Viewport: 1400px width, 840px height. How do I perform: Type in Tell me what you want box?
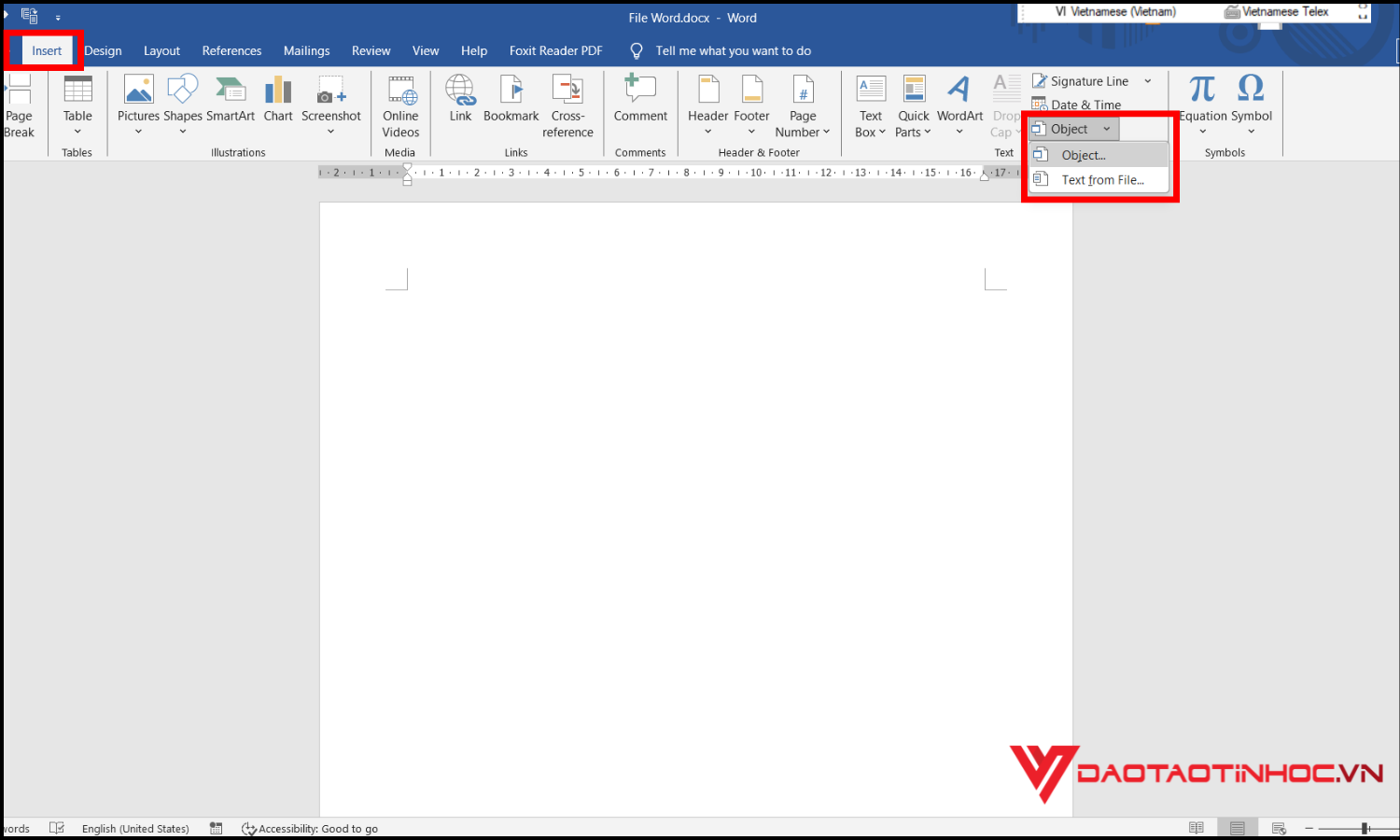[x=733, y=51]
